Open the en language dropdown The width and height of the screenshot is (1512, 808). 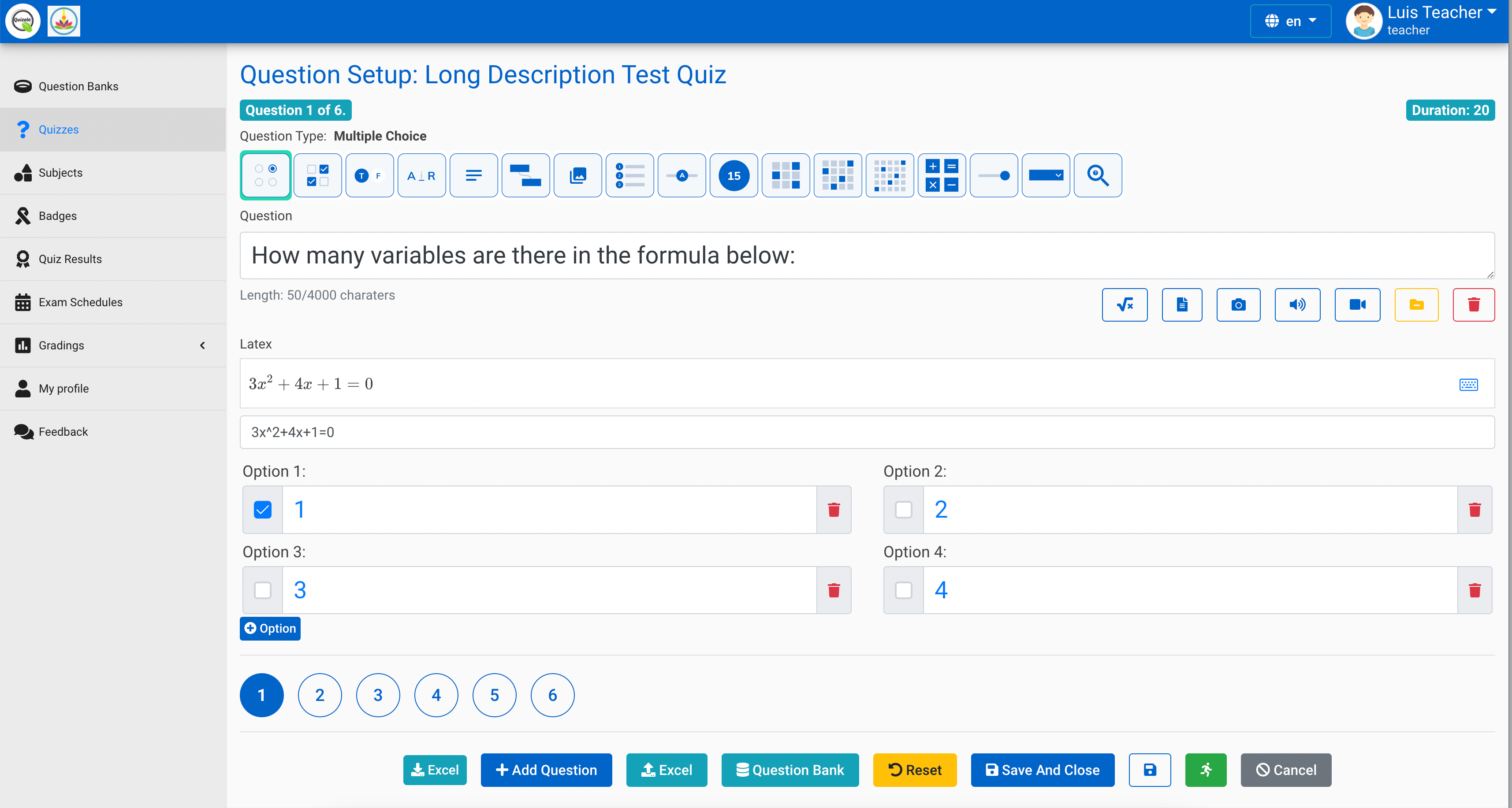[1290, 21]
